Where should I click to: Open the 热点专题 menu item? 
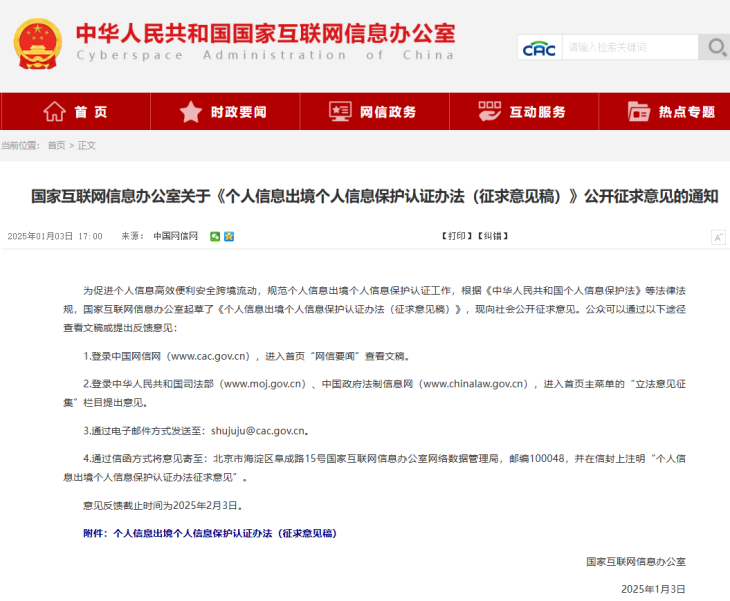687,112
